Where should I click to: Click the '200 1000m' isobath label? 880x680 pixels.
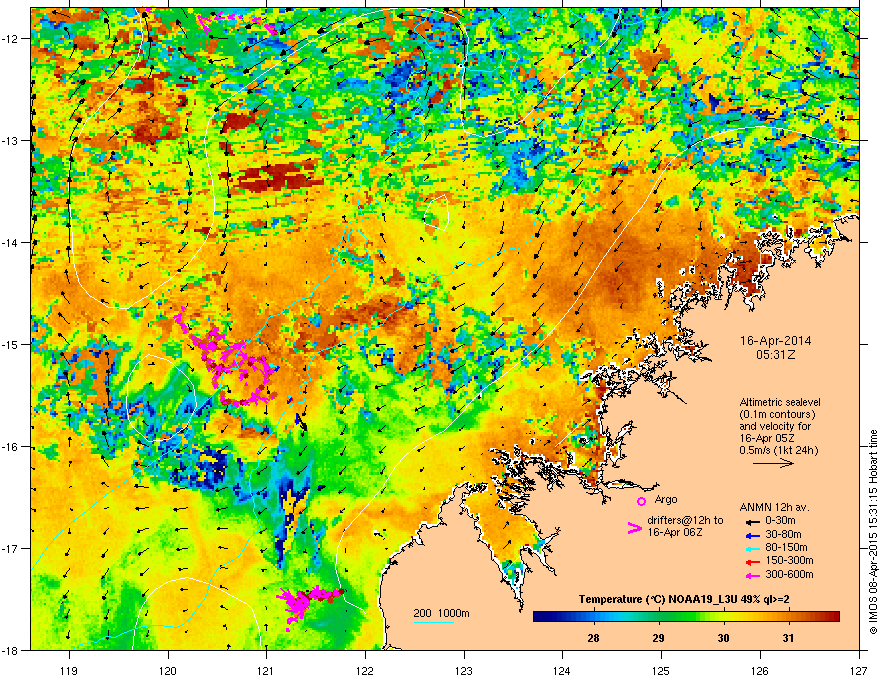441,613
